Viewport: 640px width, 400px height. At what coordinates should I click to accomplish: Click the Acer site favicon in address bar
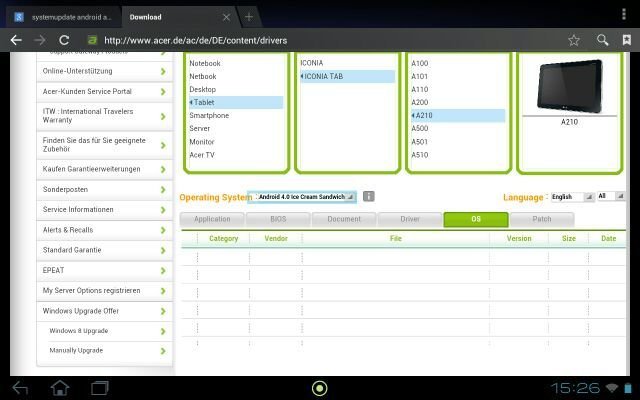[x=93, y=40]
